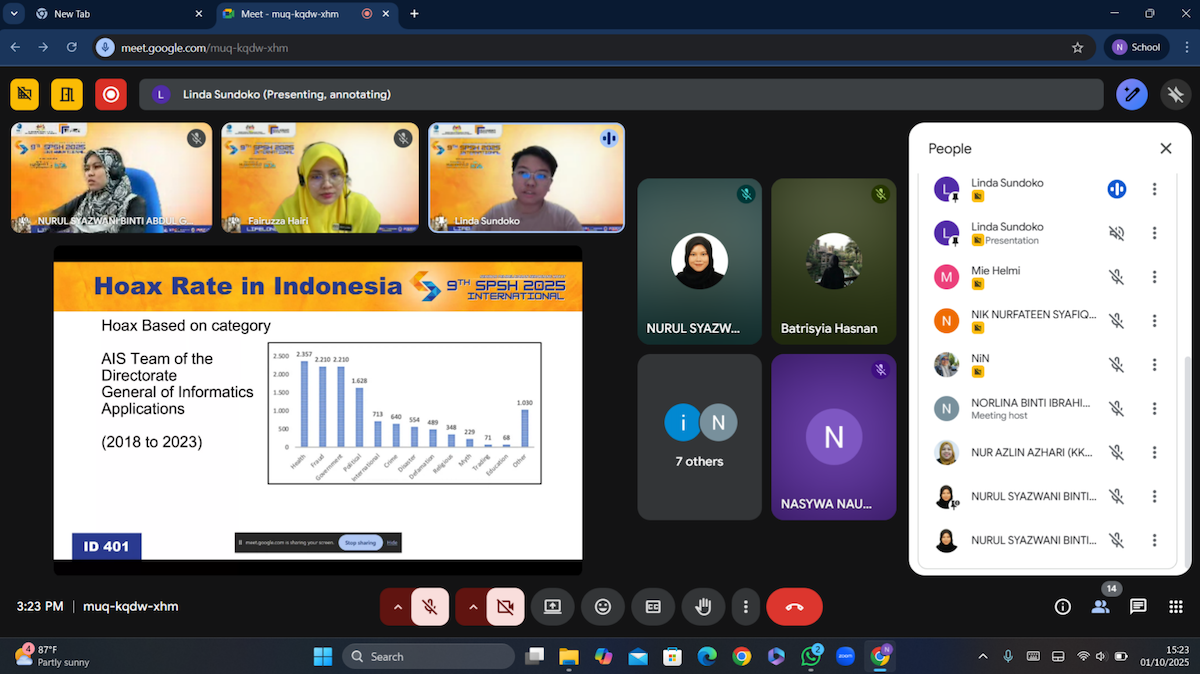Open the annotation pen tool
1200x674 pixels.
(x=1132, y=95)
